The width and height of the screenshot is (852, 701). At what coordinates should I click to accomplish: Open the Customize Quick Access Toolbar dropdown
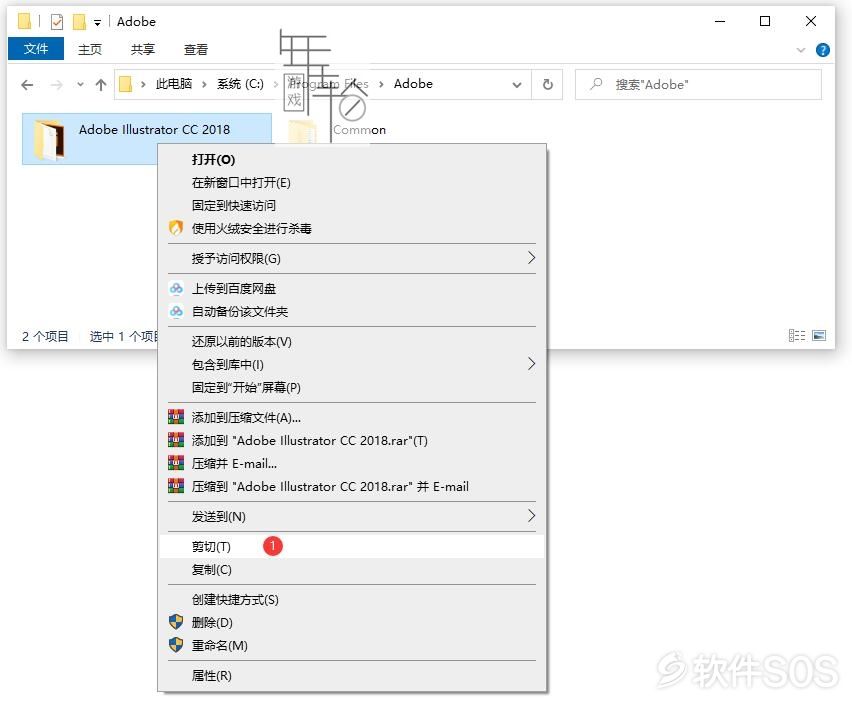click(x=97, y=22)
